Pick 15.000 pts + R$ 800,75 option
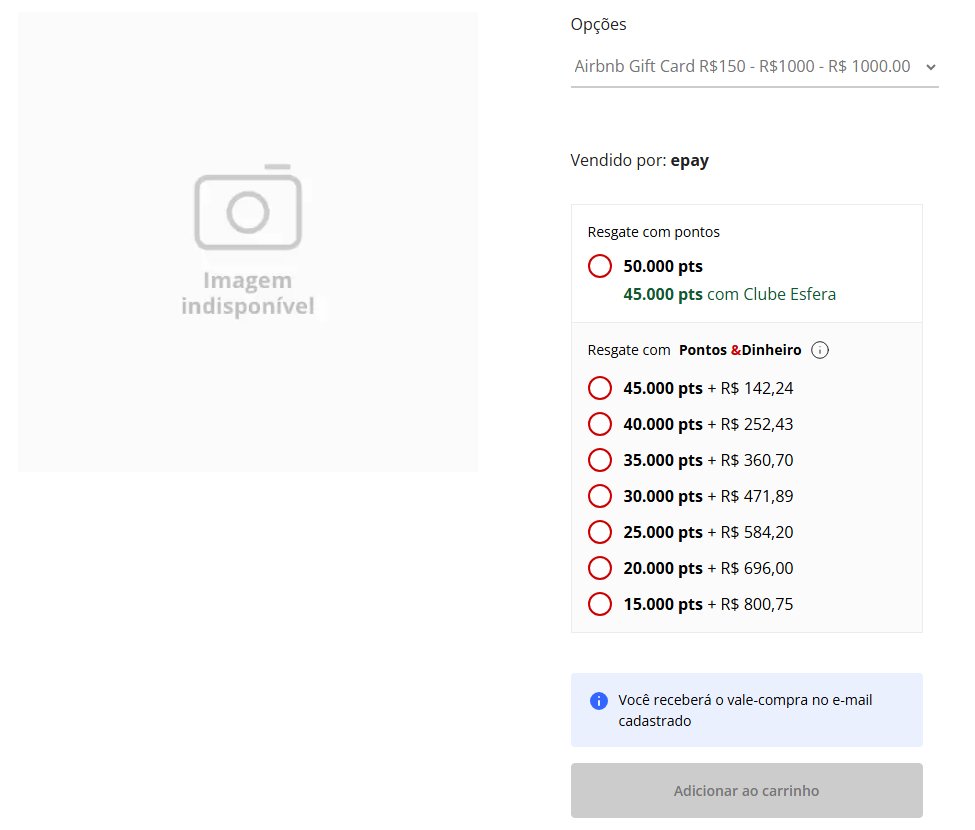This screenshot has width=975, height=830. point(600,604)
